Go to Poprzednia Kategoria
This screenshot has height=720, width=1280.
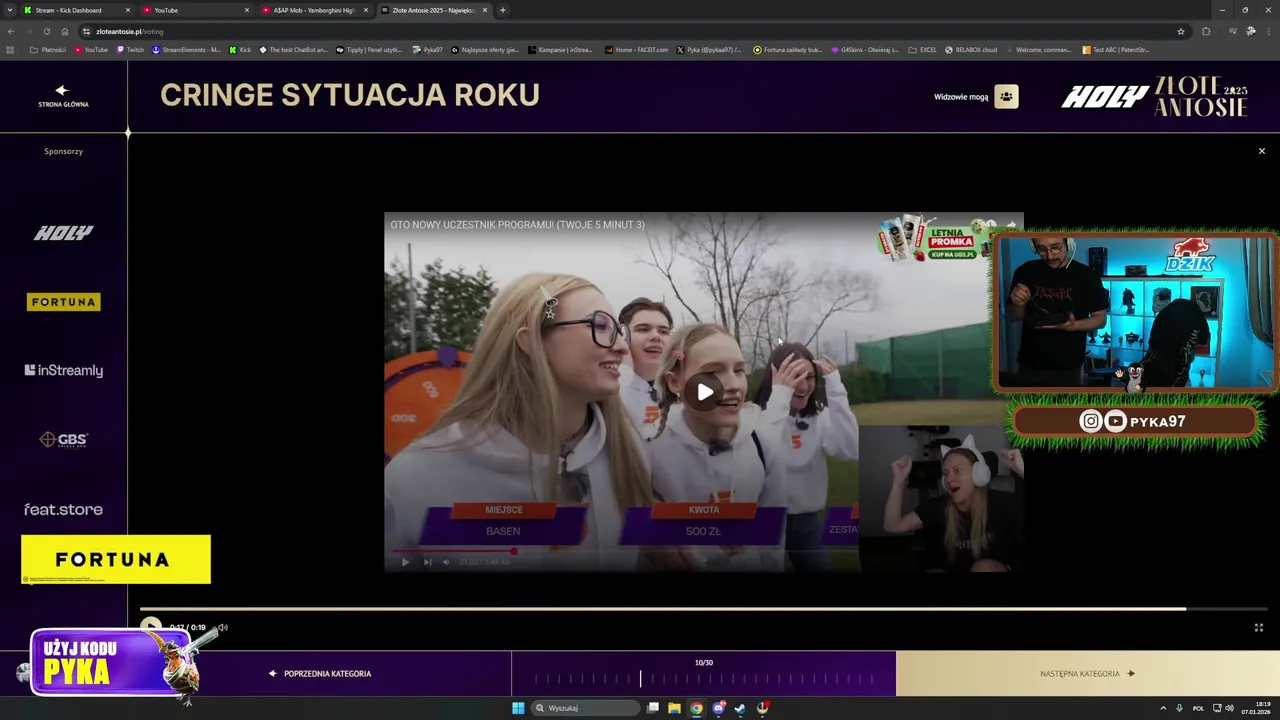click(320, 673)
